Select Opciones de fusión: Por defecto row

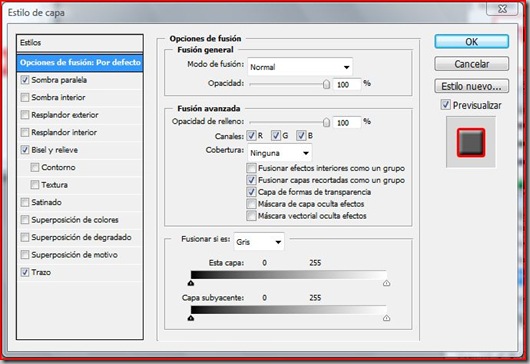pyautogui.click(x=80, y=63)
